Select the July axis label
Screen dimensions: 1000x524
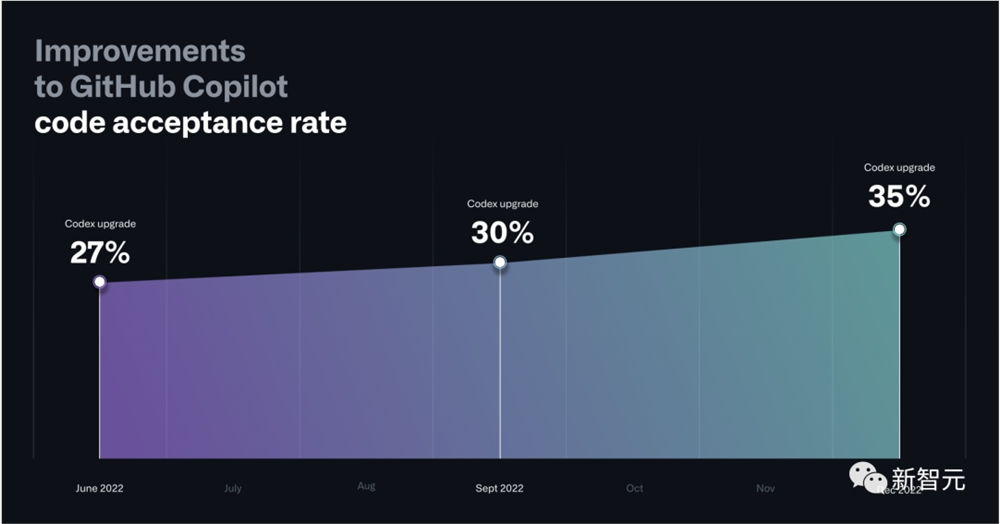pos(233,488)
